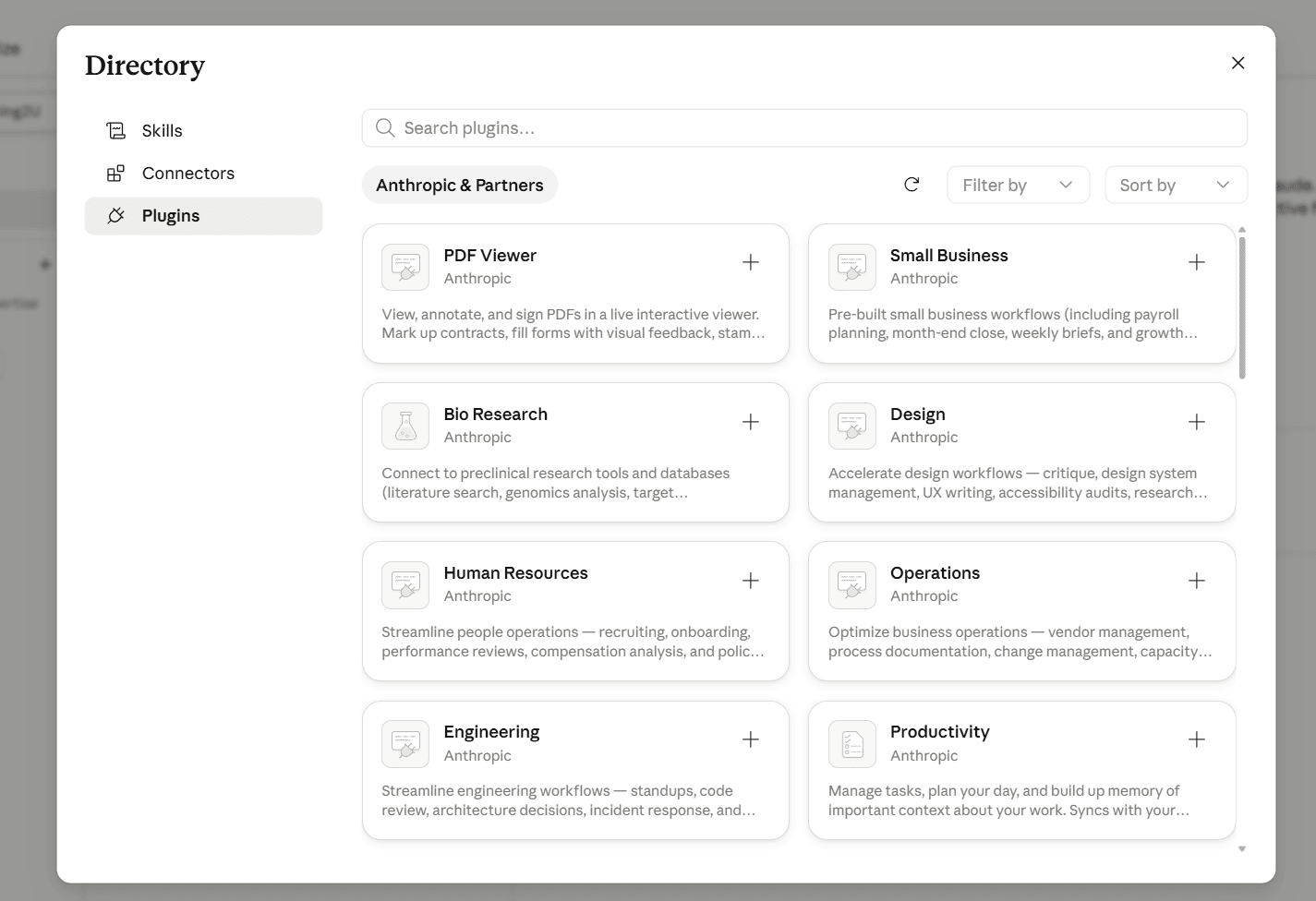The height and width of the screenshot is (901, 1316).
Task: Open the Design plugin title
Action: click(917, 414)
